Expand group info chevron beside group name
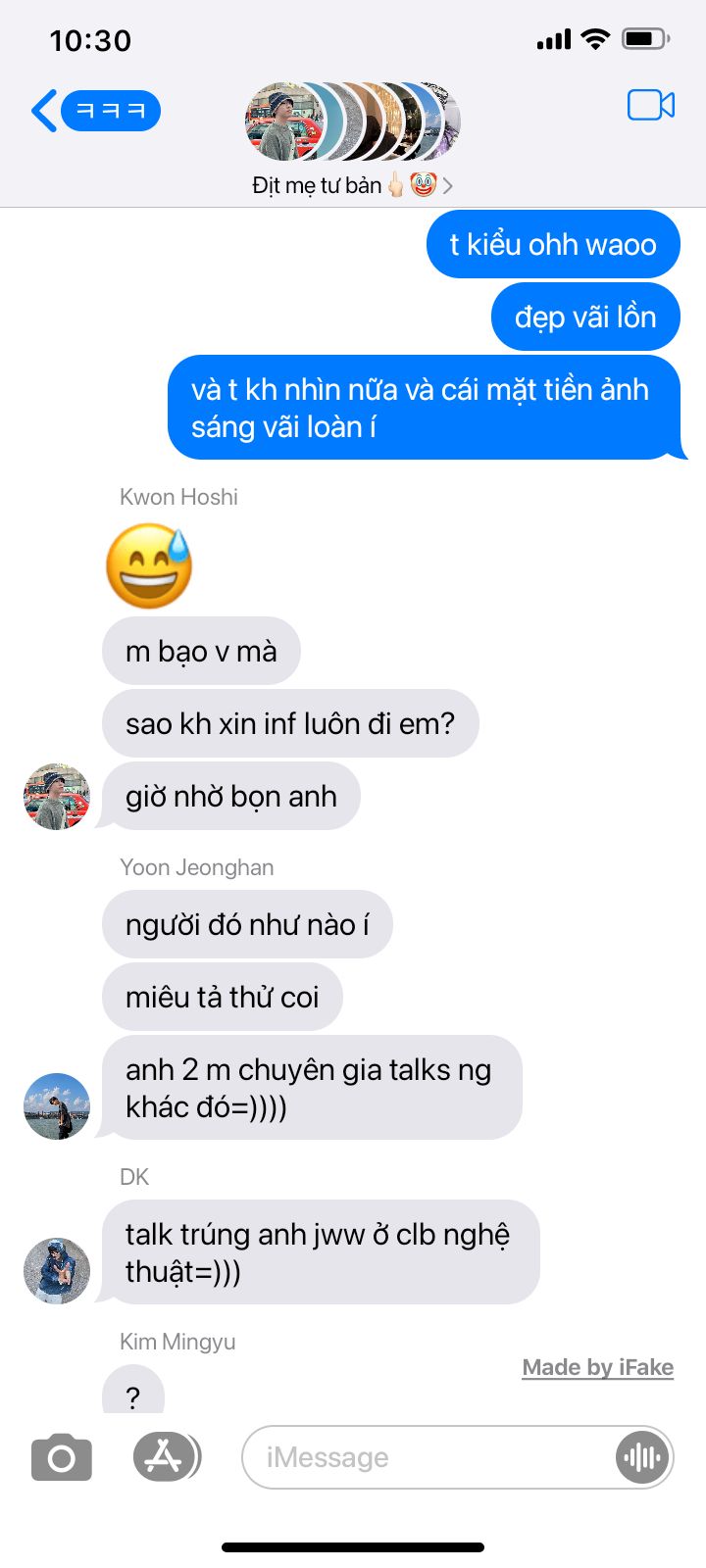Viewport: 706px width, 1568px height. pyautogui.click(x=448, y=185)
